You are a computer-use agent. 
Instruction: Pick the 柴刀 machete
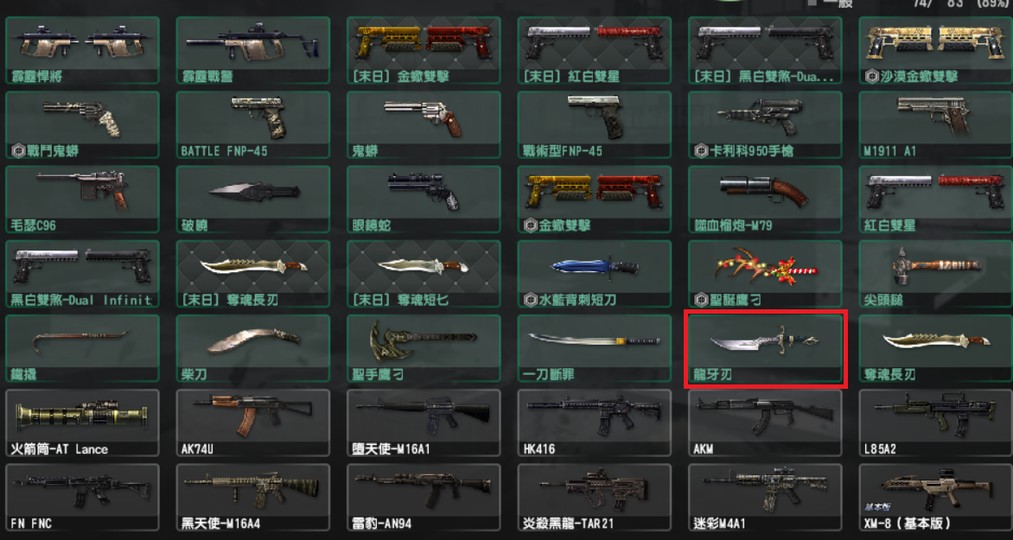point(253,349)
